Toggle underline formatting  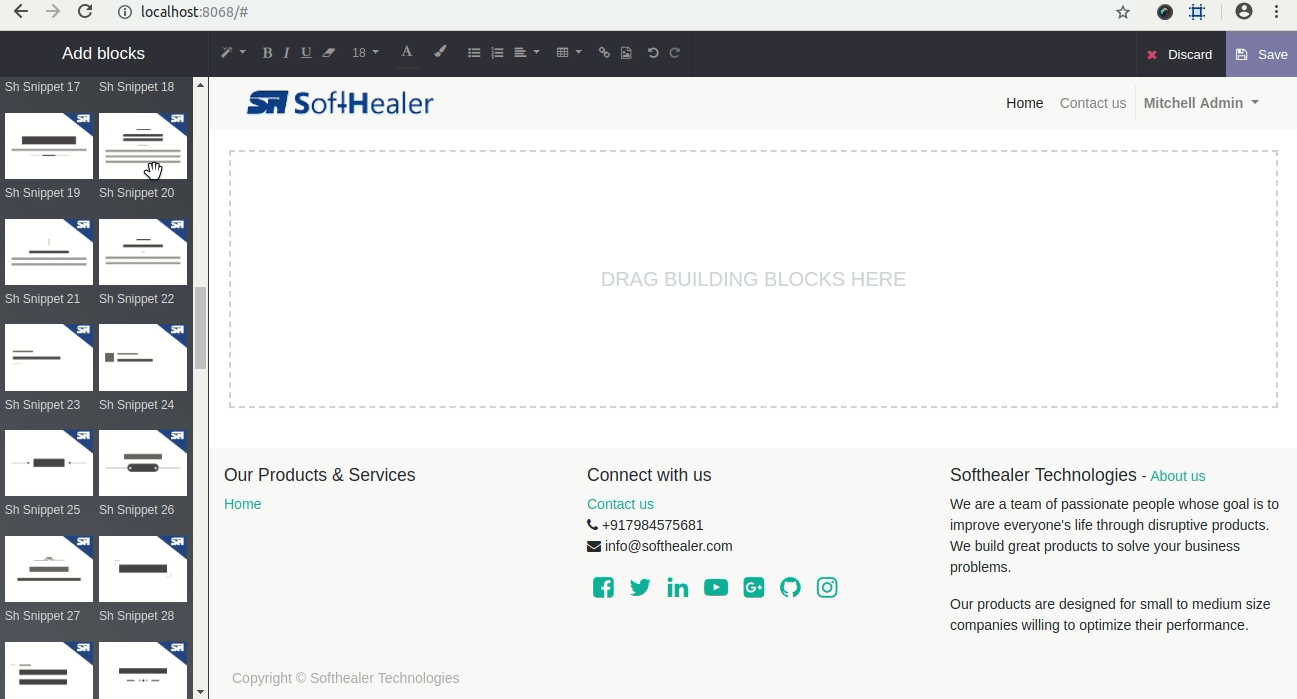(306, 53)
